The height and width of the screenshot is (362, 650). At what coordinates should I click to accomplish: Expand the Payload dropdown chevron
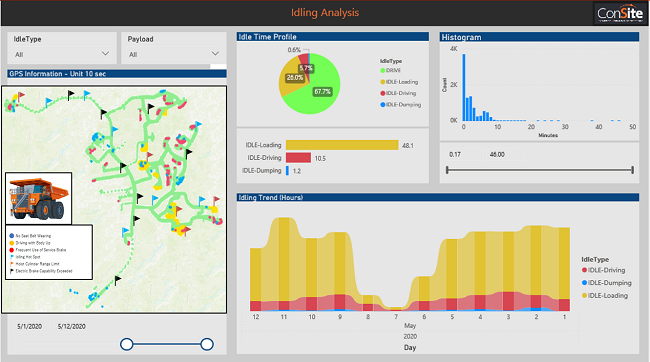click(x=215, y=54)
